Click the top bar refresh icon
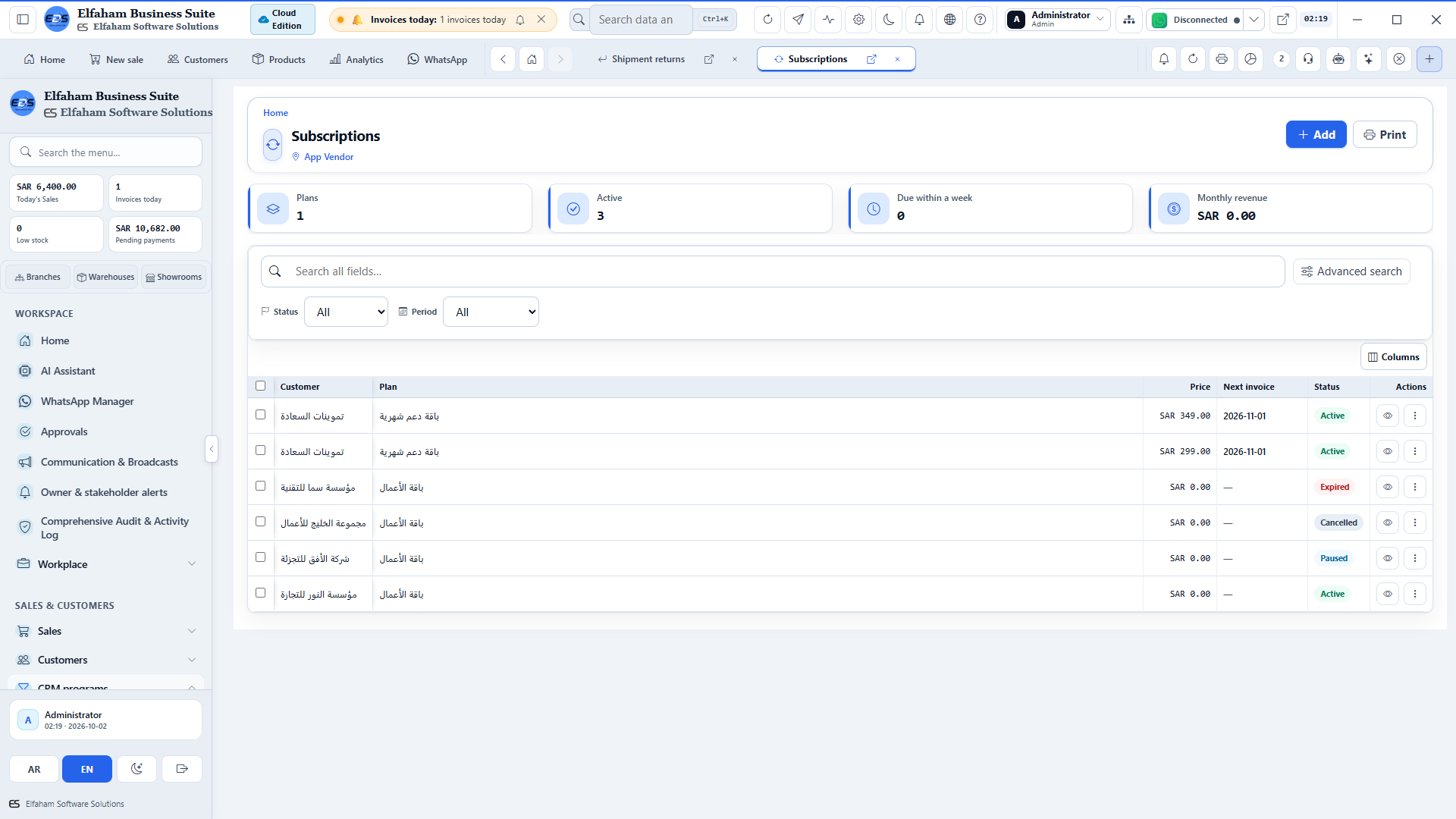This screenshot has height=819, width=1456. [767, 20]
